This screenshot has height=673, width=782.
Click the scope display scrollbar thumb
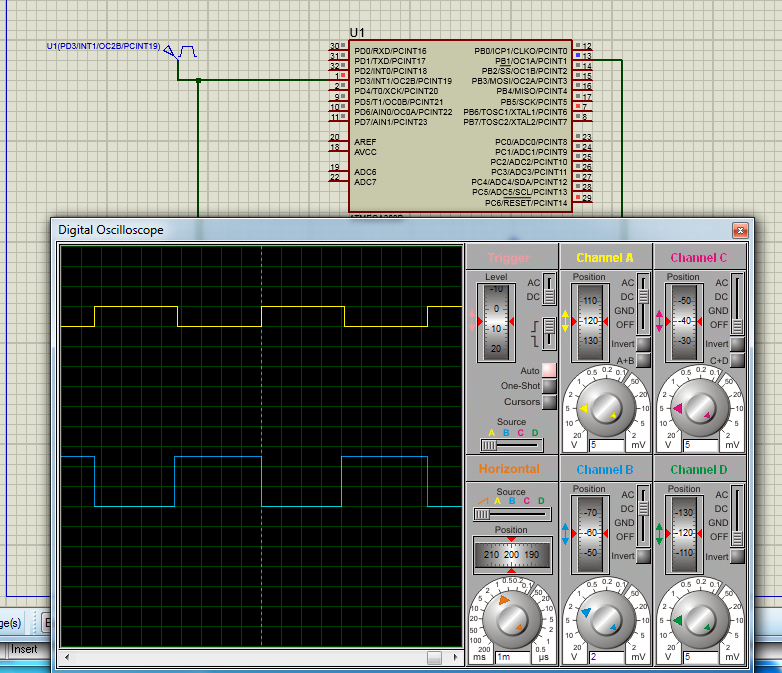click(434, 657)
